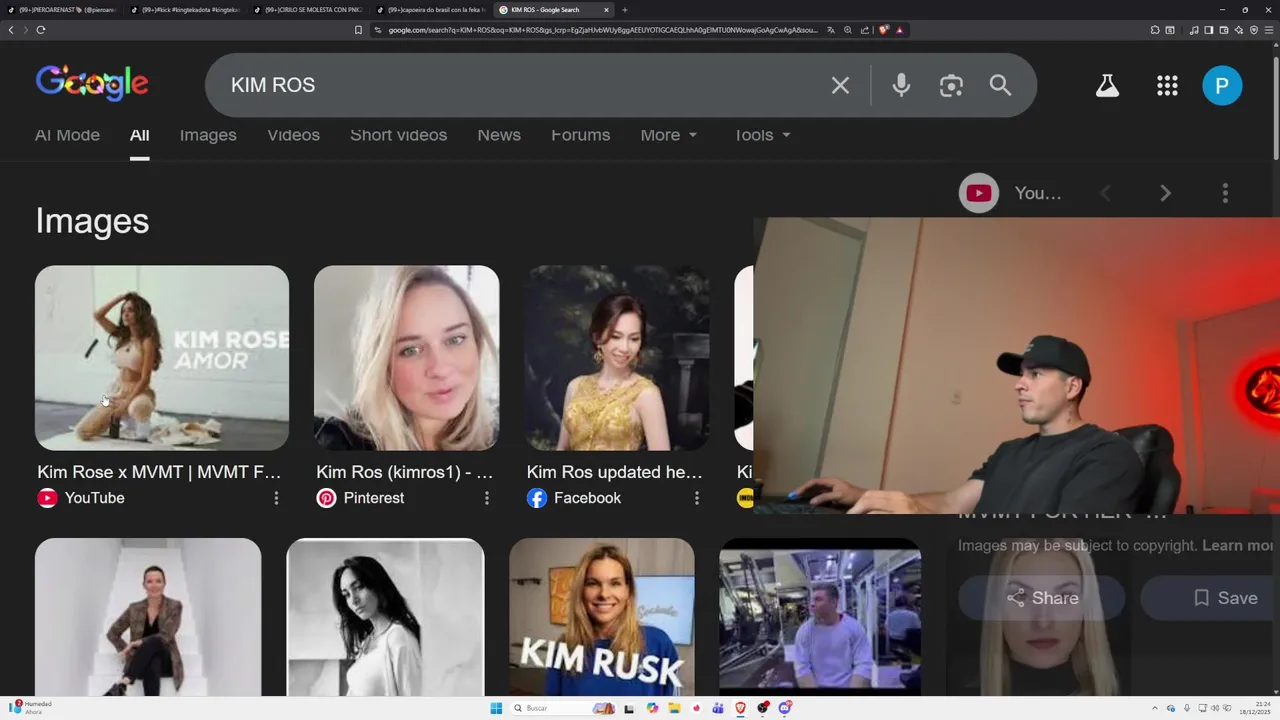Open Kim Rose x MVMT result link

pyautogui.click(x=159, y=472)
